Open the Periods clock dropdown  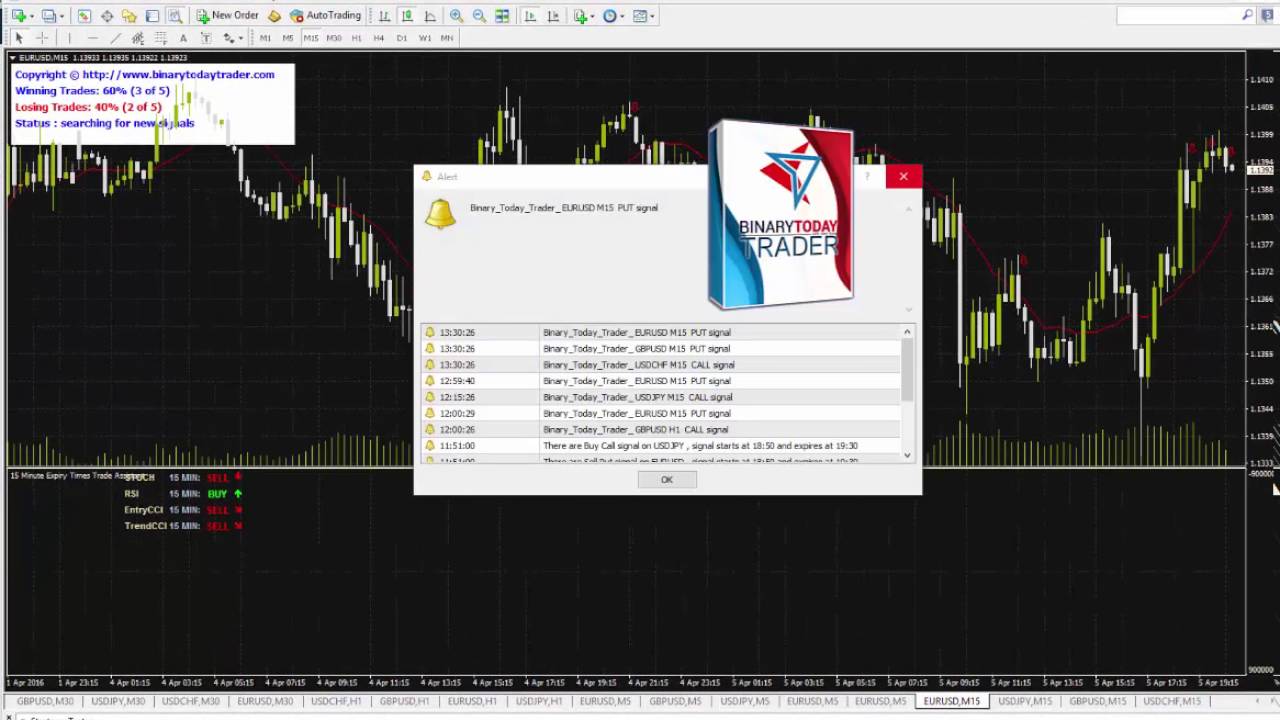613,16
